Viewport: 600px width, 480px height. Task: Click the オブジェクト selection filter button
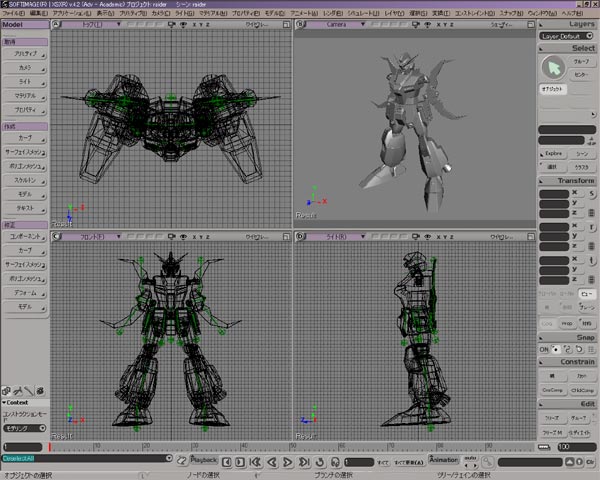(553, 89)
